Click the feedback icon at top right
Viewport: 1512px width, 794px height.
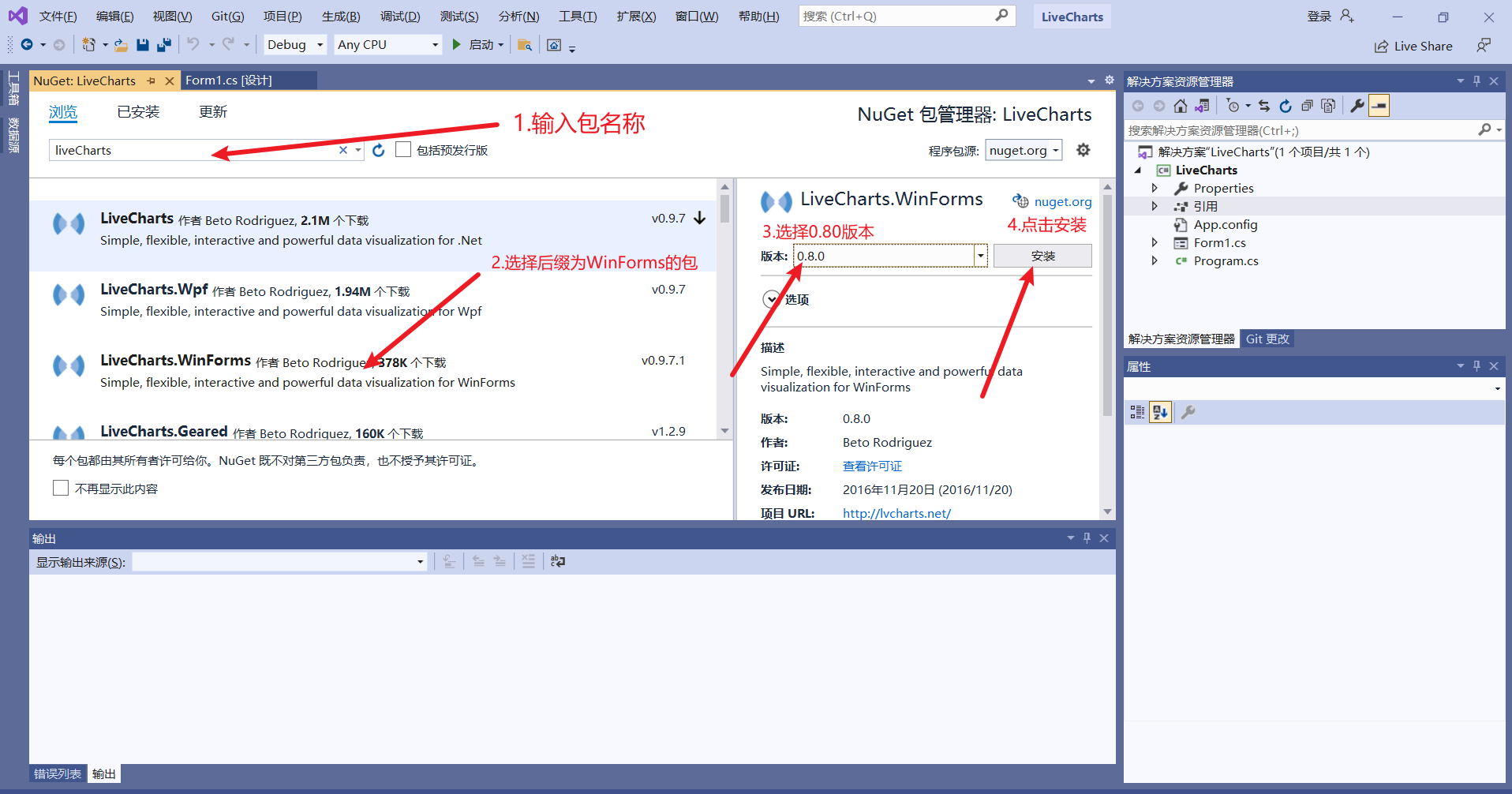[x=1484, y=45]
